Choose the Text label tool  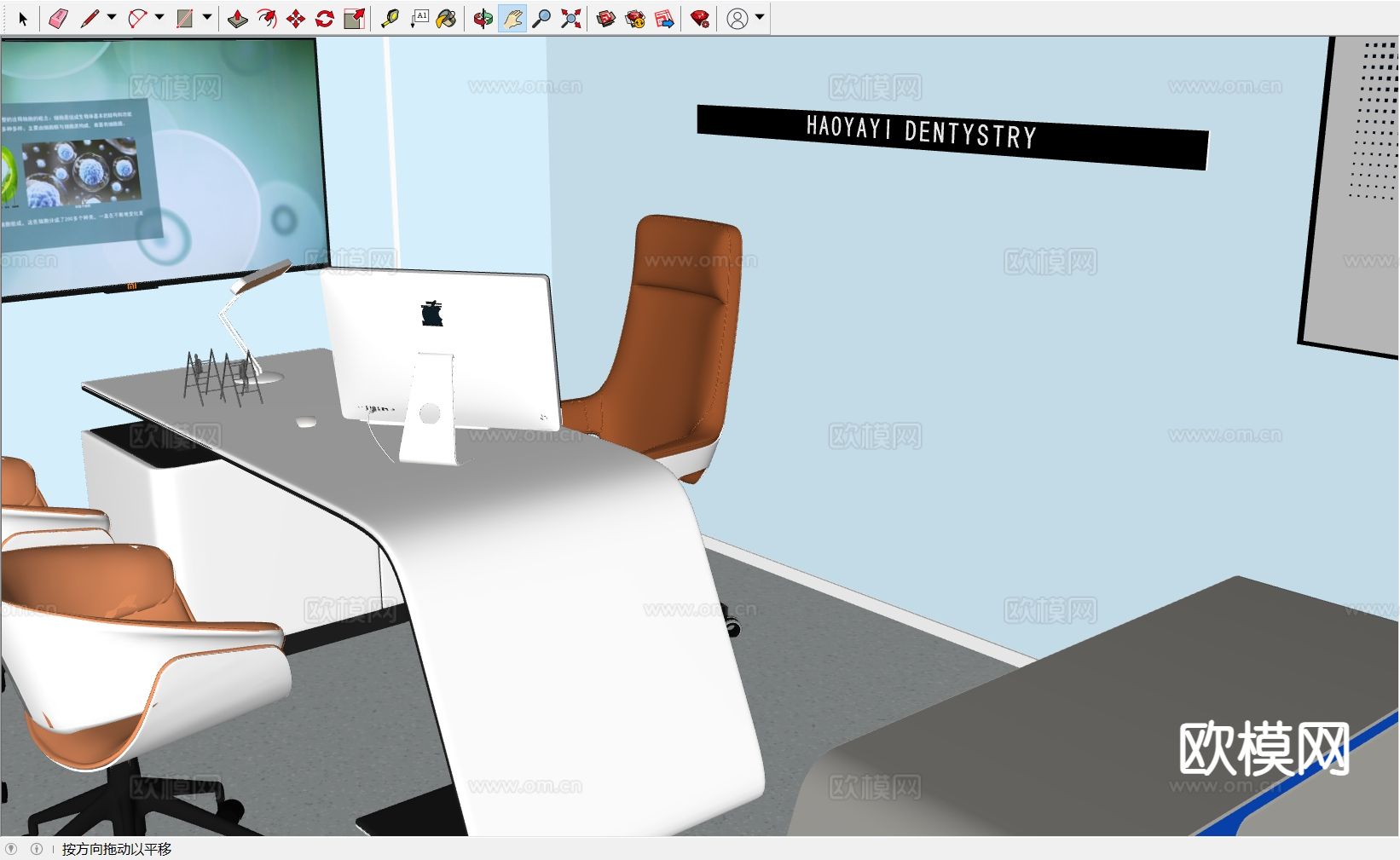pyautogui.click(x=419, y=18)
